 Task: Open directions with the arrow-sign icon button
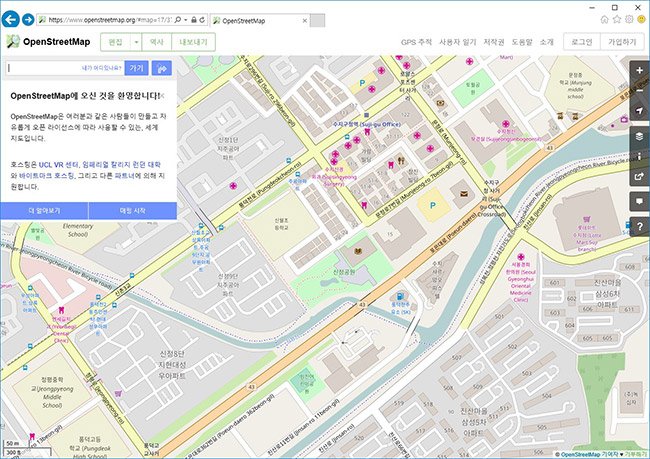tap(162, 68)
